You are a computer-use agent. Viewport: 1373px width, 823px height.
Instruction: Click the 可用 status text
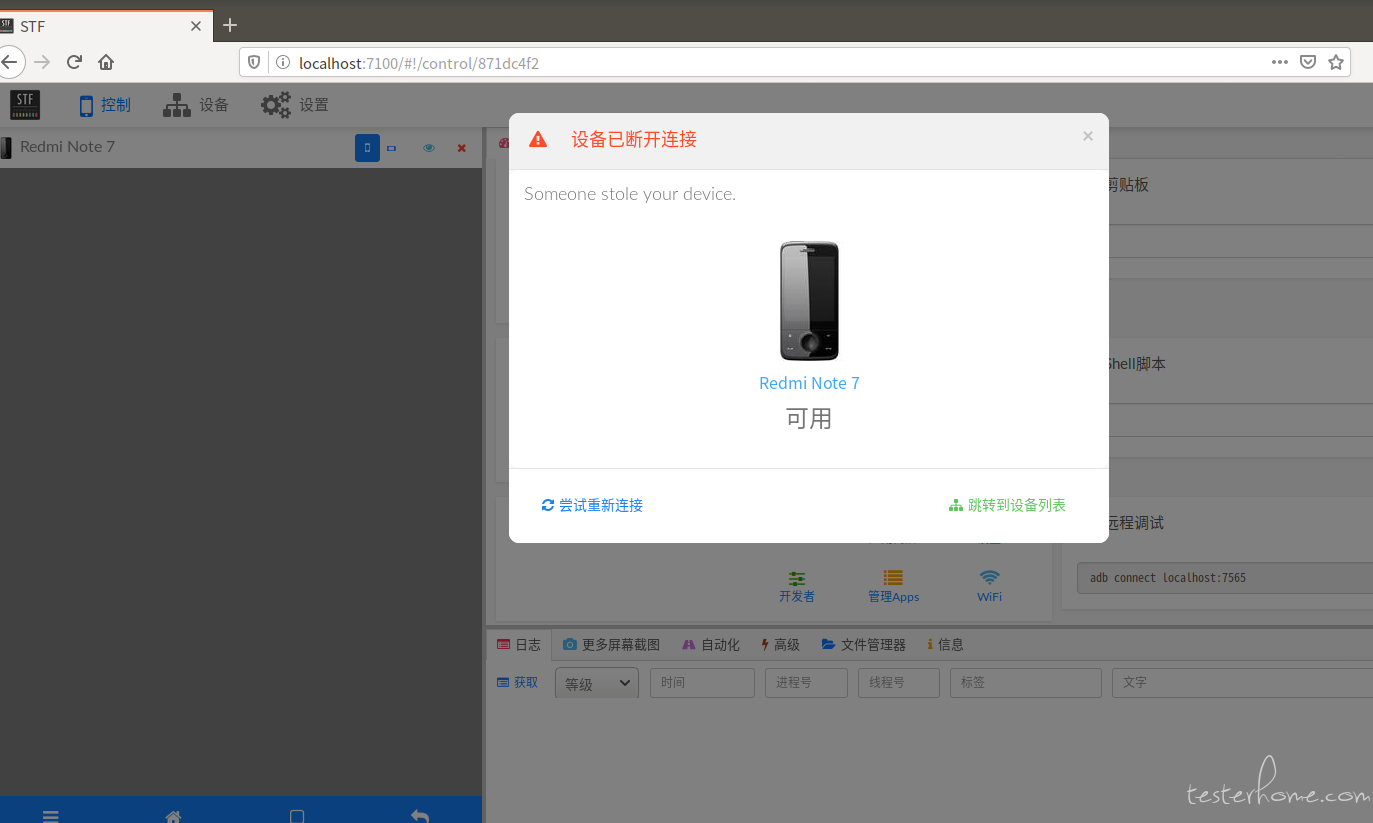809,419
